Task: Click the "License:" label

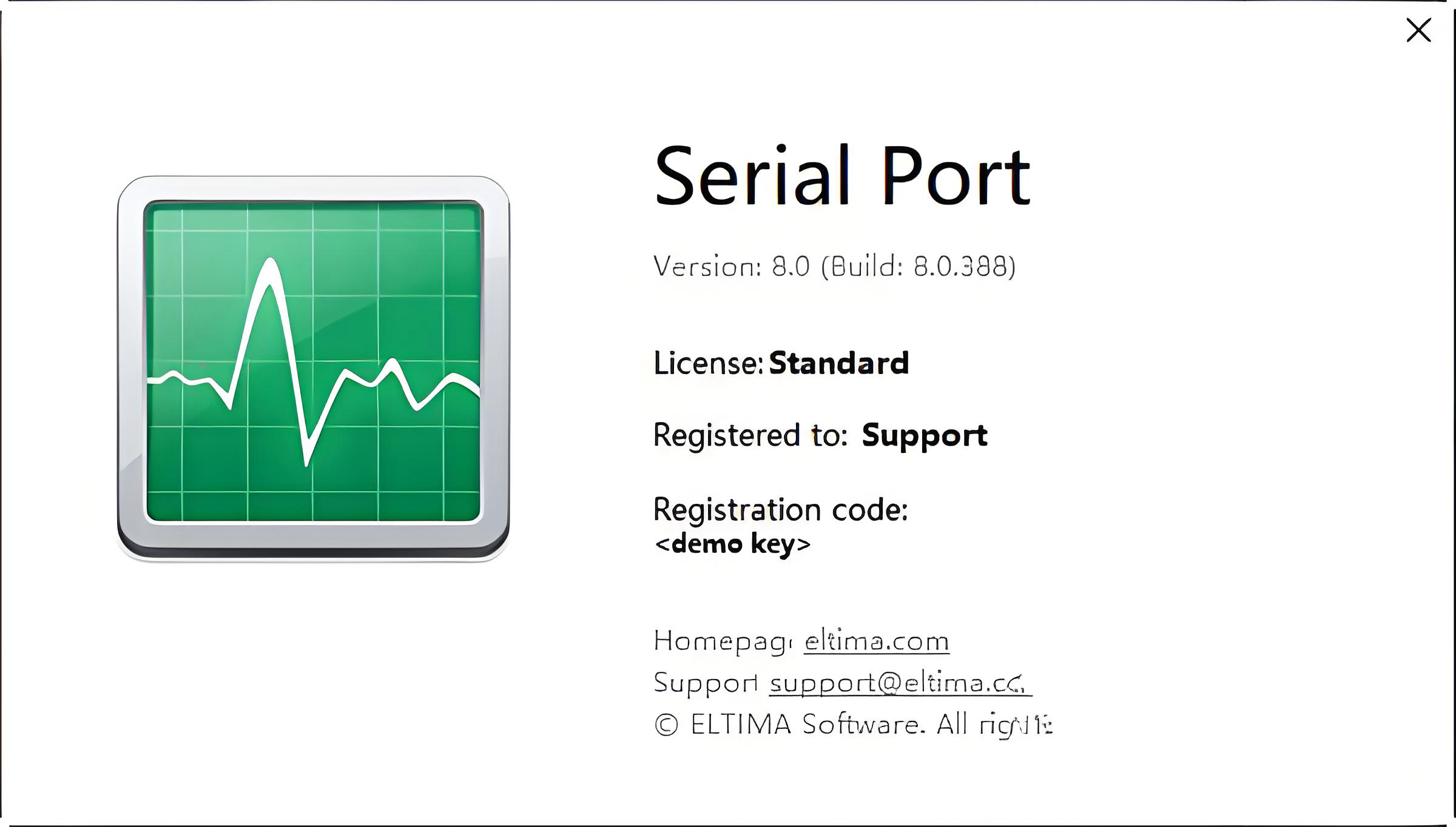Action: click(707, 363)
